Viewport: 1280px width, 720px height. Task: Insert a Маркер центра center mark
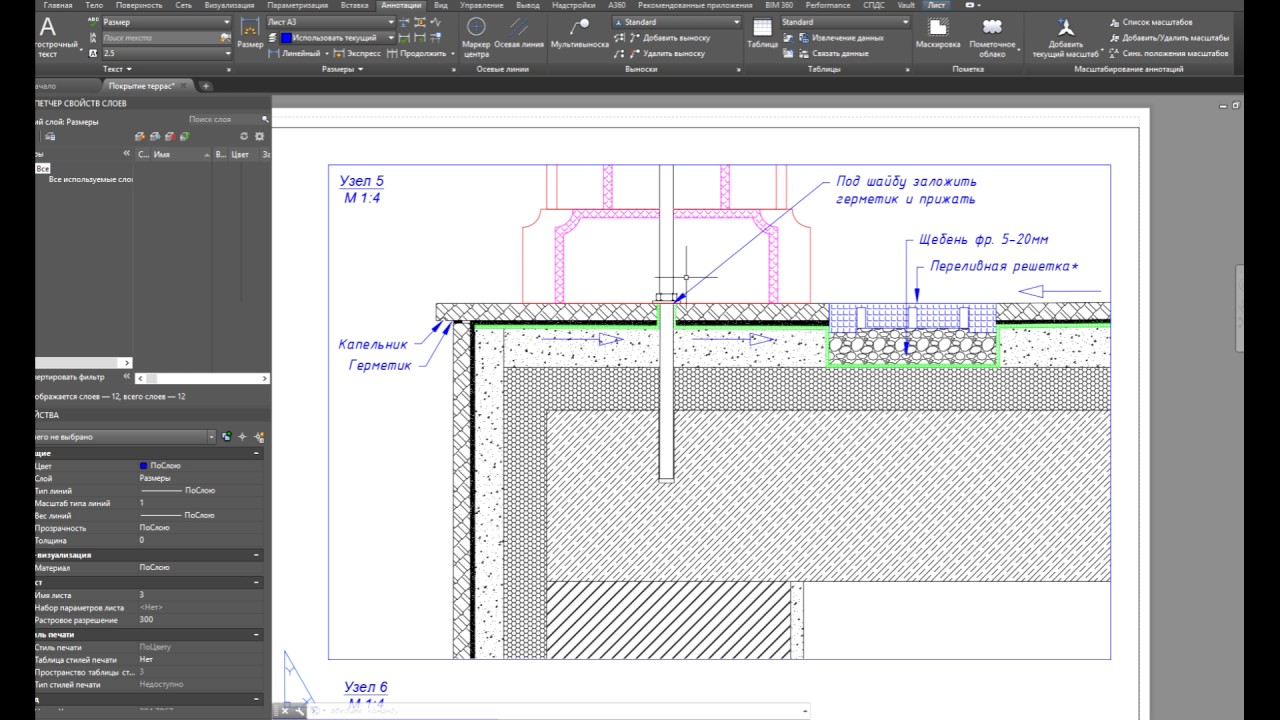point(476,36)
